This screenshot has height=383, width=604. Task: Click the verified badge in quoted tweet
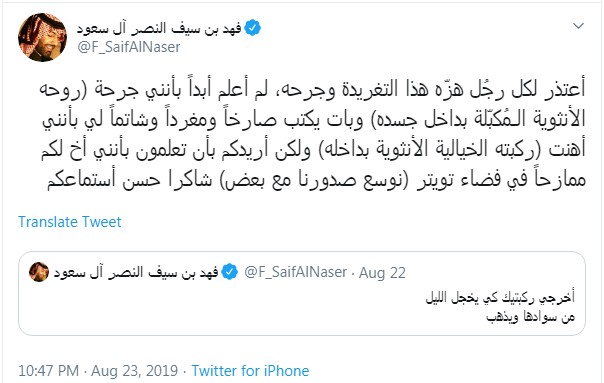pos(230,272)
